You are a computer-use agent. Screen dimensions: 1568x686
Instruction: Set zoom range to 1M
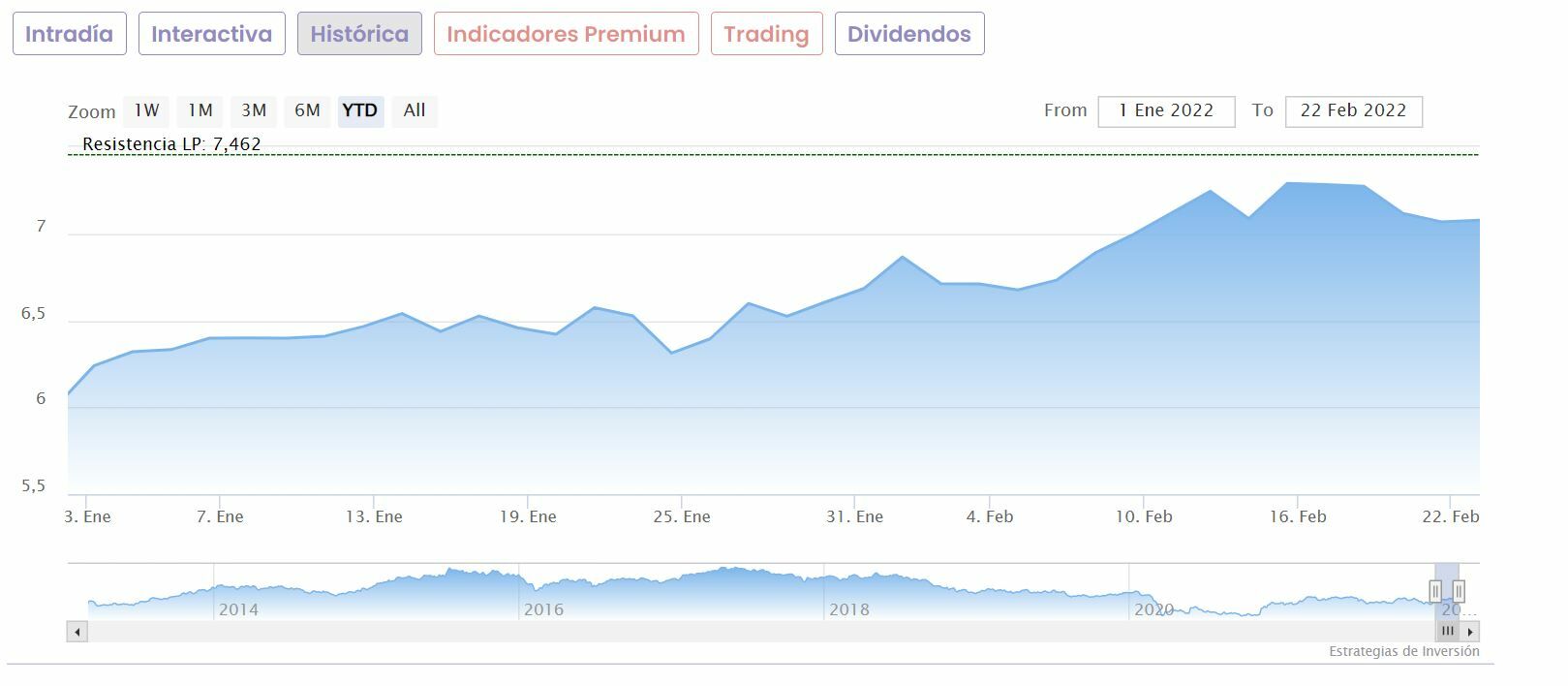tap(200, 110)
